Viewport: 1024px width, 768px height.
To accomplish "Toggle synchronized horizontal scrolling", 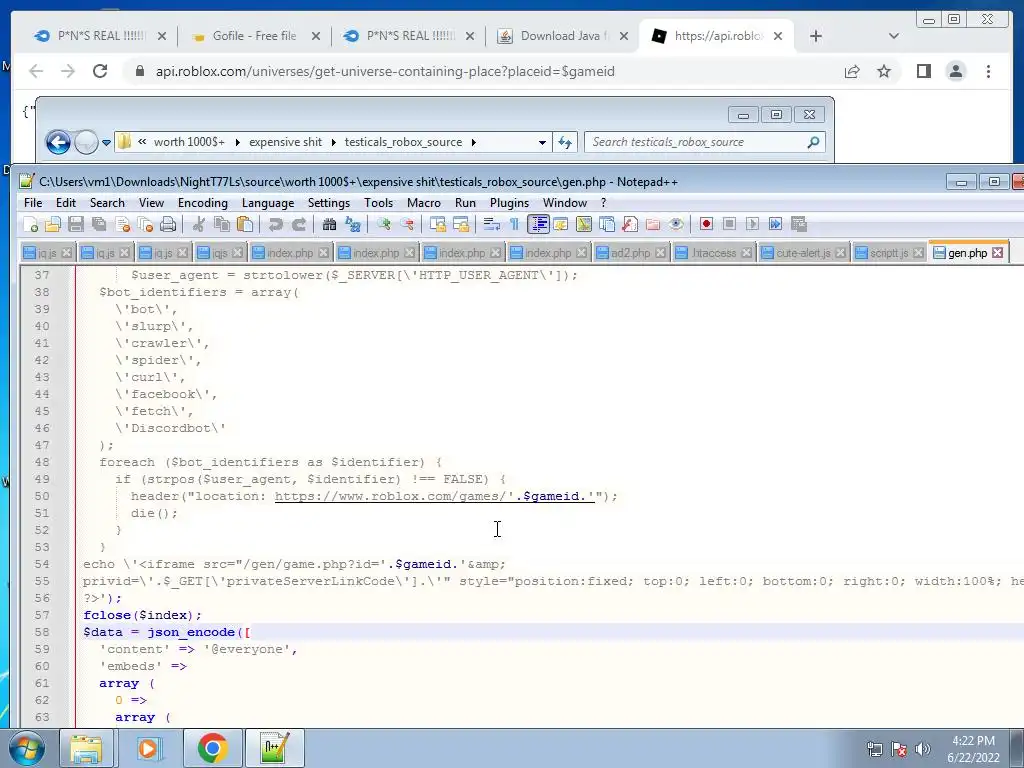I will click(x=460, y=225).
